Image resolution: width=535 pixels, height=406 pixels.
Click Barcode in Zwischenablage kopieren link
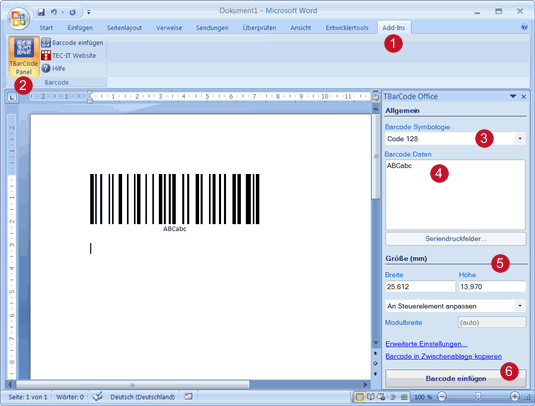click(444, 356)
